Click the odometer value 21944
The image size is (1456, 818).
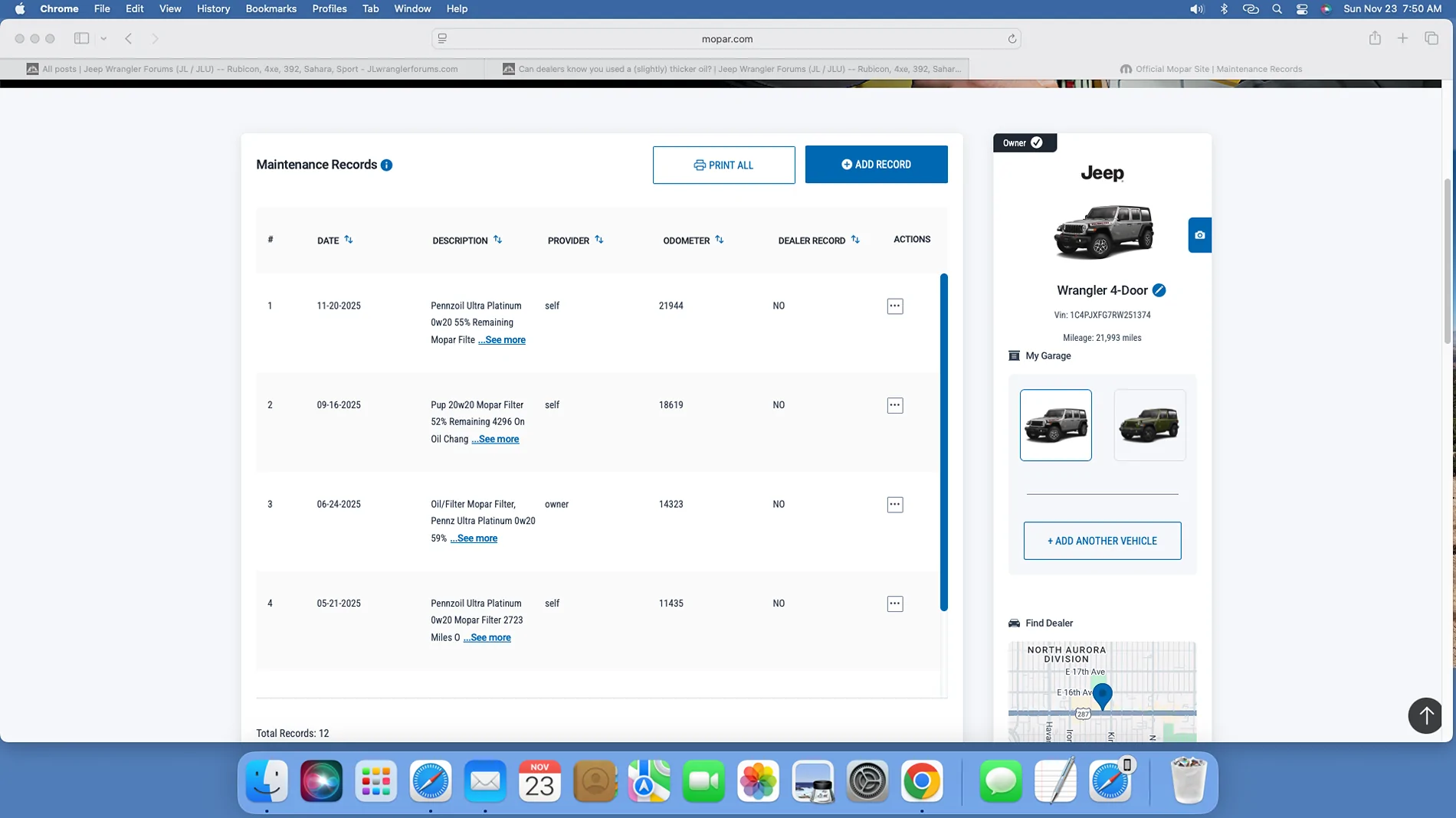click(x=671, y=306)
